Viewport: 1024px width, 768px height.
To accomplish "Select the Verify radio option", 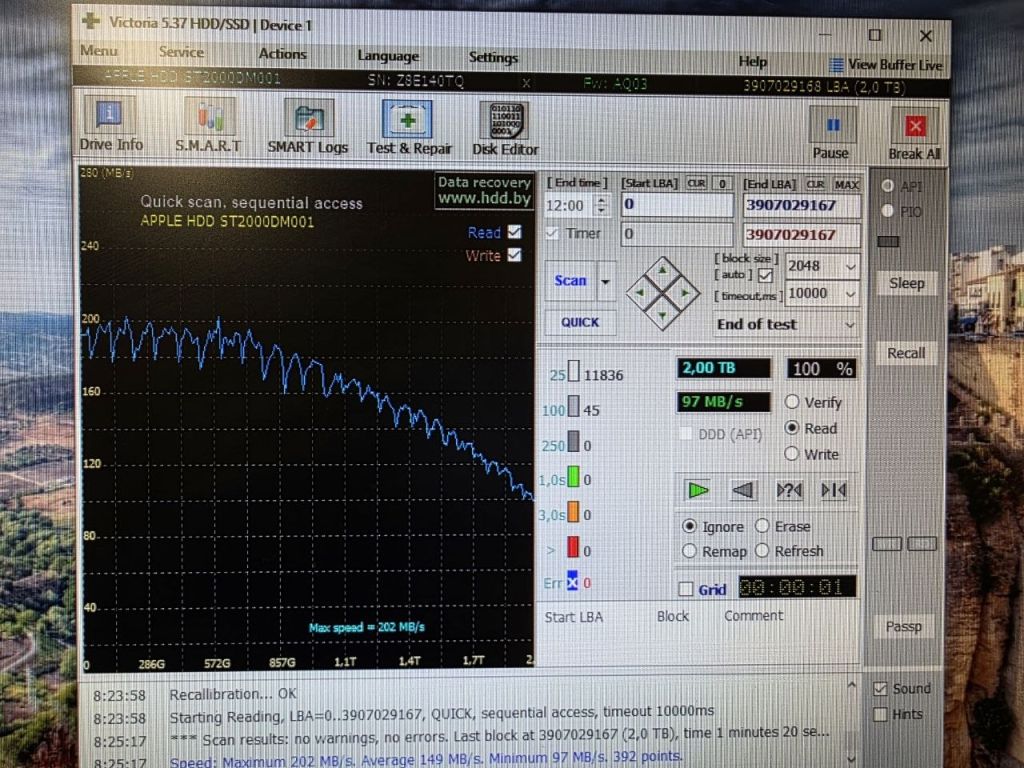I will point(792,402).
